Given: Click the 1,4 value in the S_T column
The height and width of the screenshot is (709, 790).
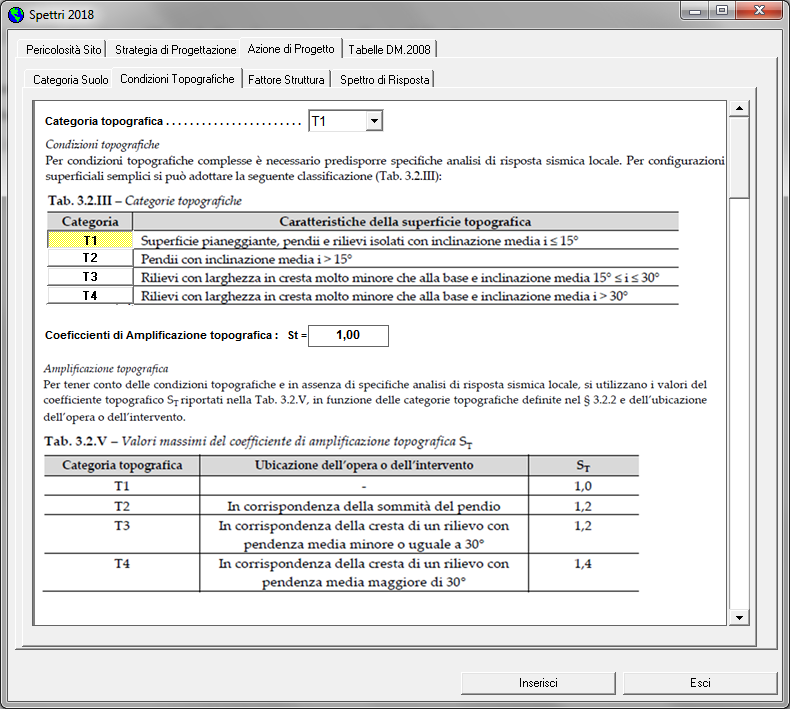Looking at the screenshot, I should 583,564.
